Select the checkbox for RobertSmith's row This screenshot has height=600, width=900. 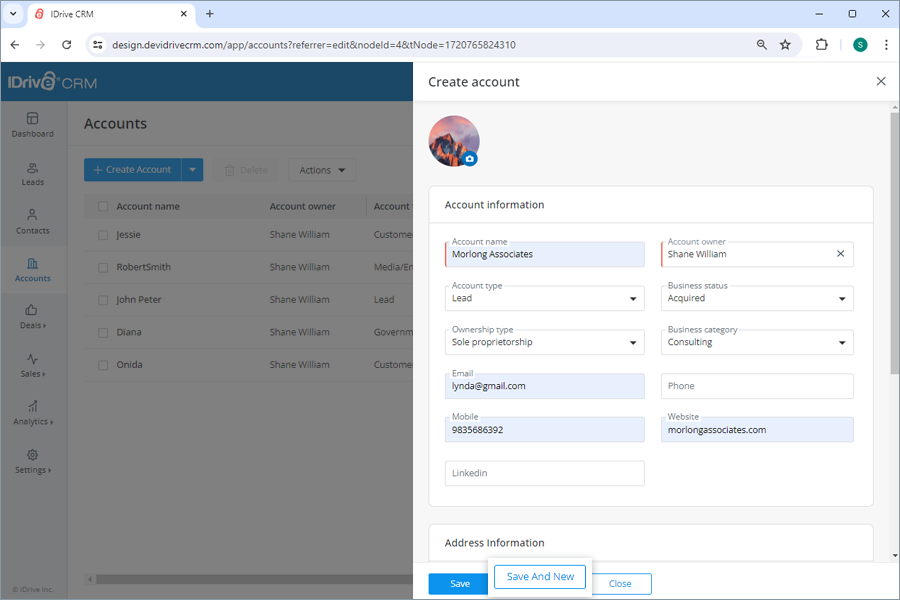[104, 267]
